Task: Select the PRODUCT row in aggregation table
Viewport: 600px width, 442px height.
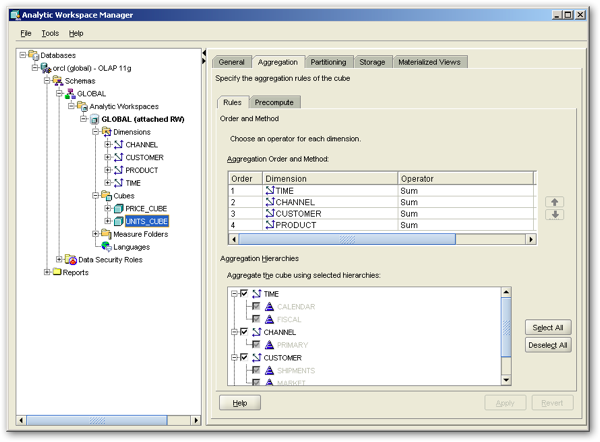Action: (382, 225)
